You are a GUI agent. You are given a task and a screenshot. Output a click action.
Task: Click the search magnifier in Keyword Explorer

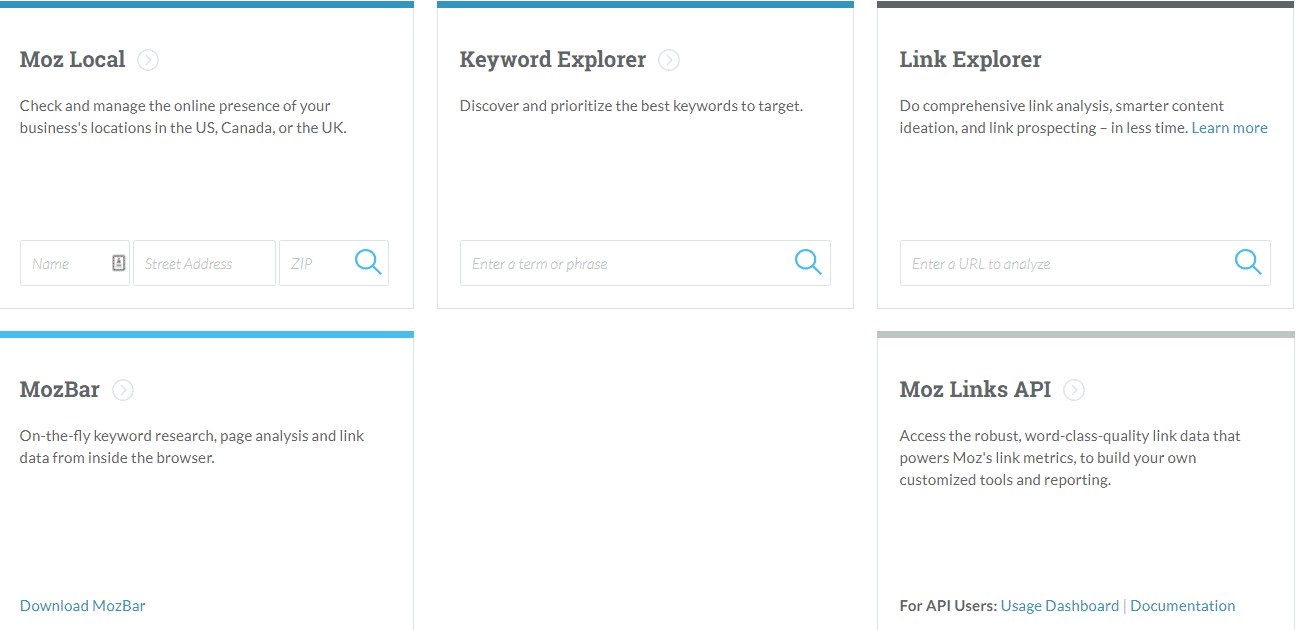click(807, 261)
